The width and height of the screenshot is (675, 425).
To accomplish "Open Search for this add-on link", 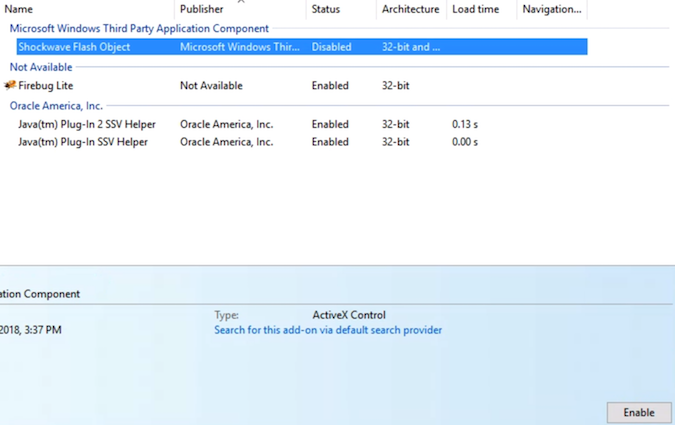I will [328, 330].
